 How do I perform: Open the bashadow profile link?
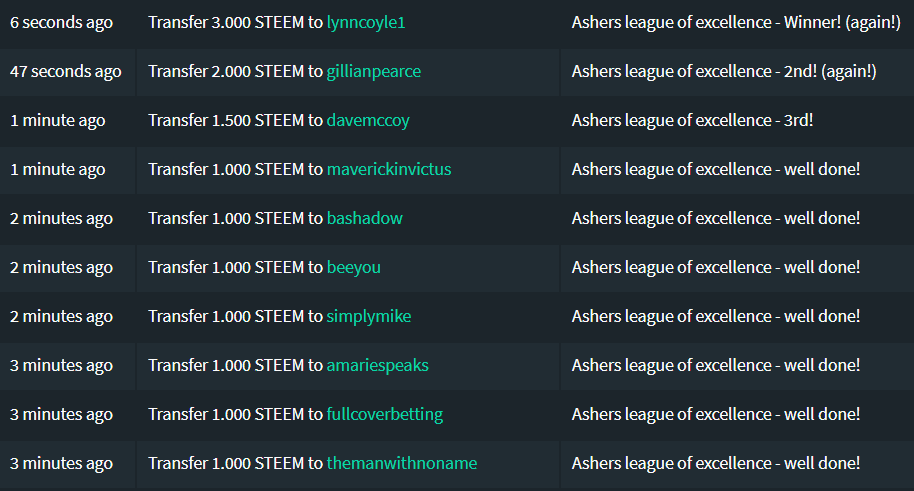point(364,219)
